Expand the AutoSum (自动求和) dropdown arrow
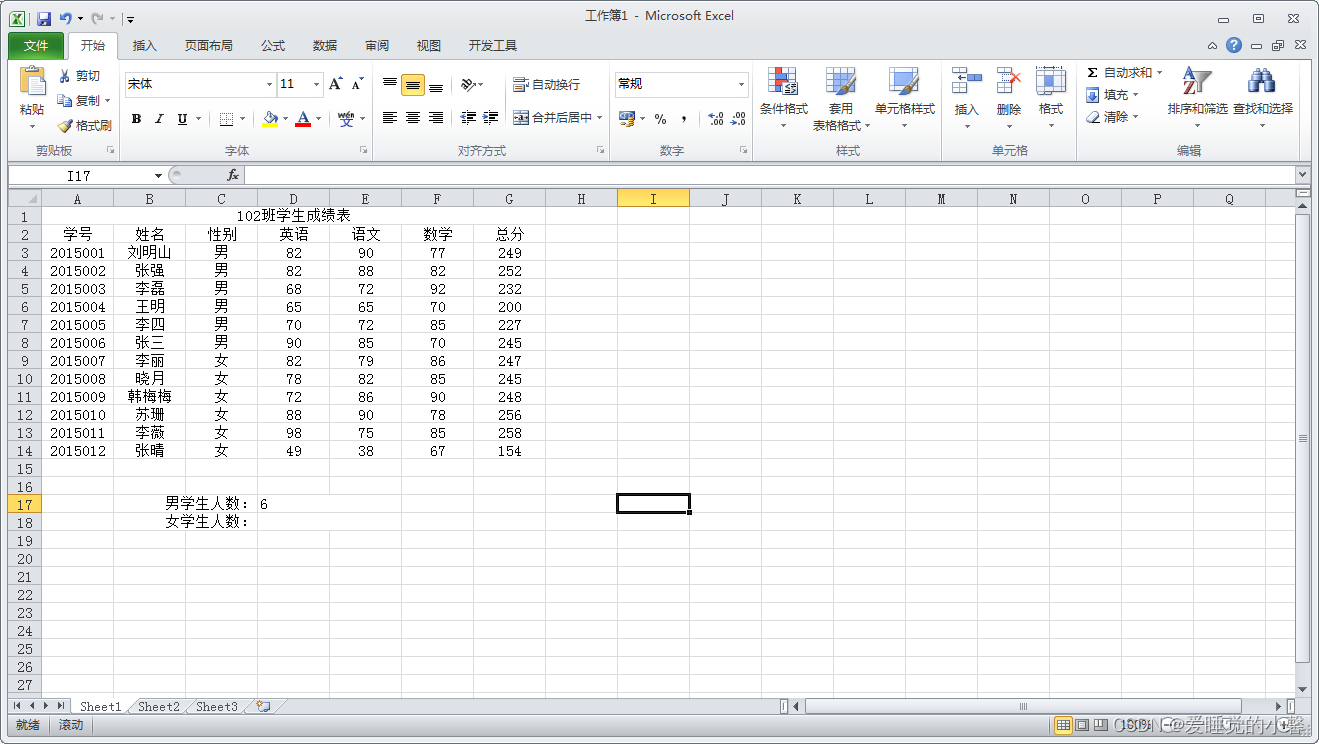The height and width of the screenshot is (744, 1319). (x=1160, y=73)
